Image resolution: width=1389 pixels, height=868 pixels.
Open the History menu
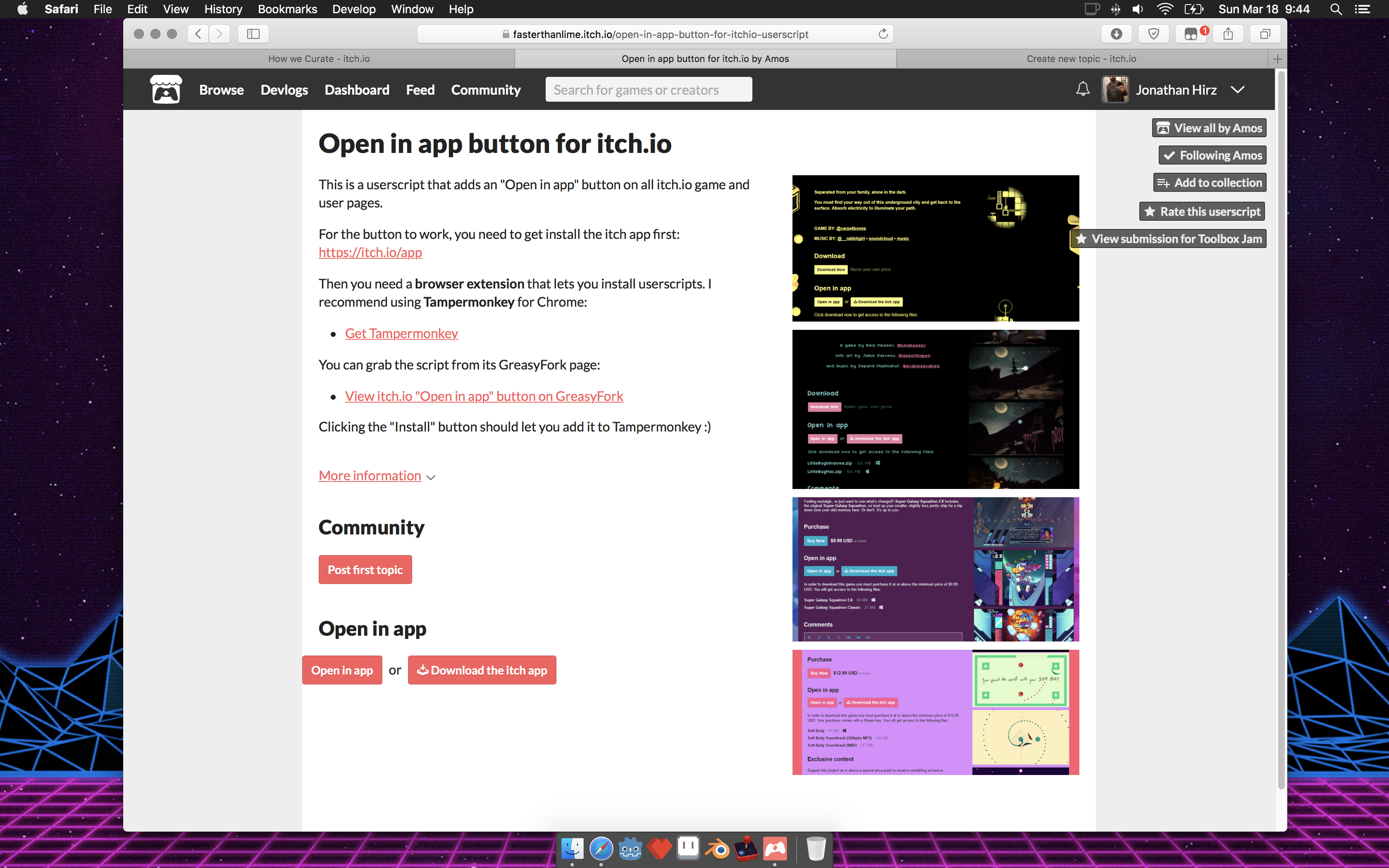click(x=223, y=9)
